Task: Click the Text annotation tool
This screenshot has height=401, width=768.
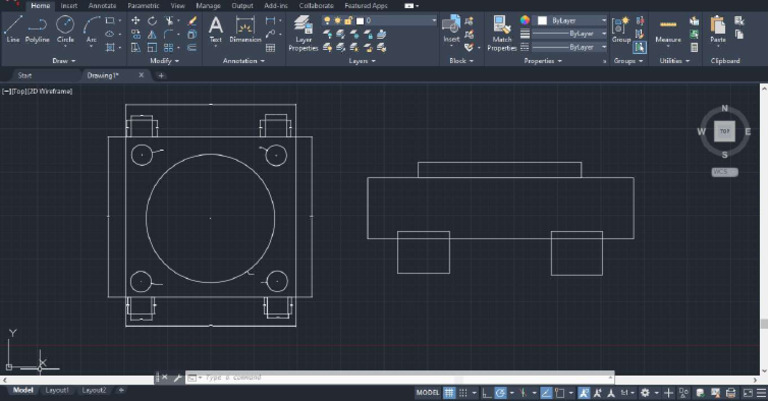Action: coord(215,27)
